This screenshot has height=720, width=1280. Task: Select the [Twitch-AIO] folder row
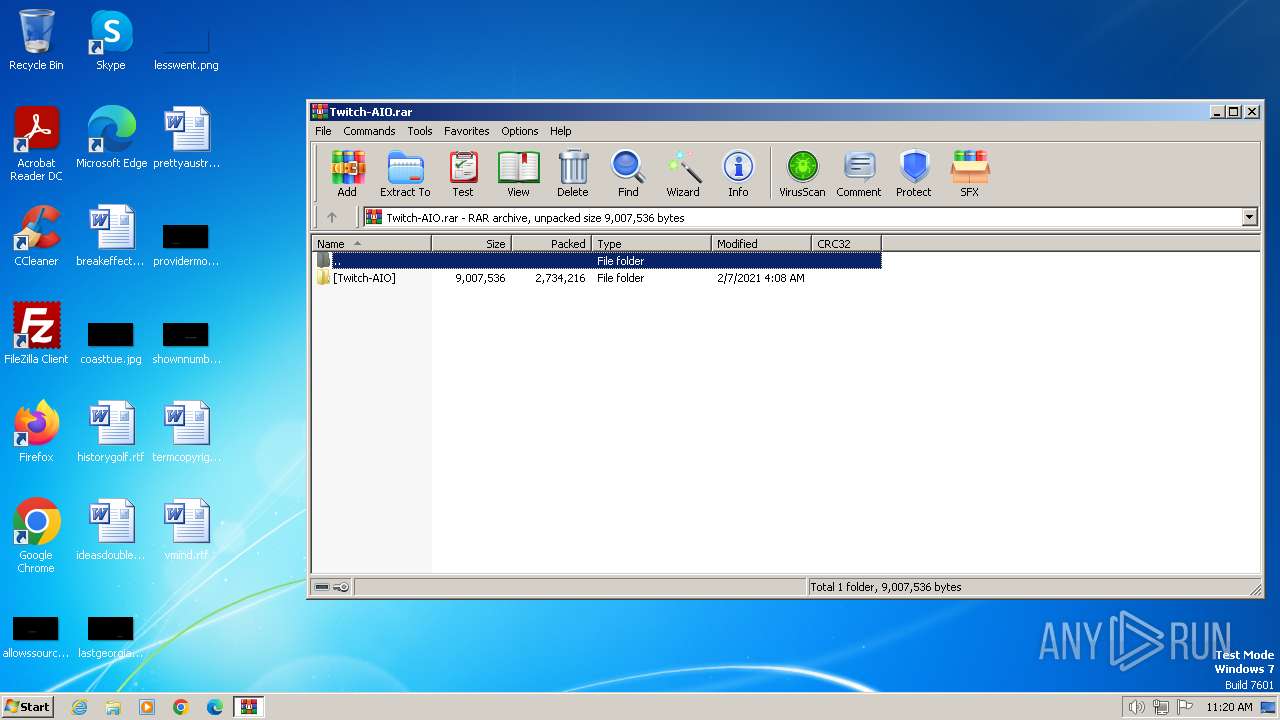597,278
